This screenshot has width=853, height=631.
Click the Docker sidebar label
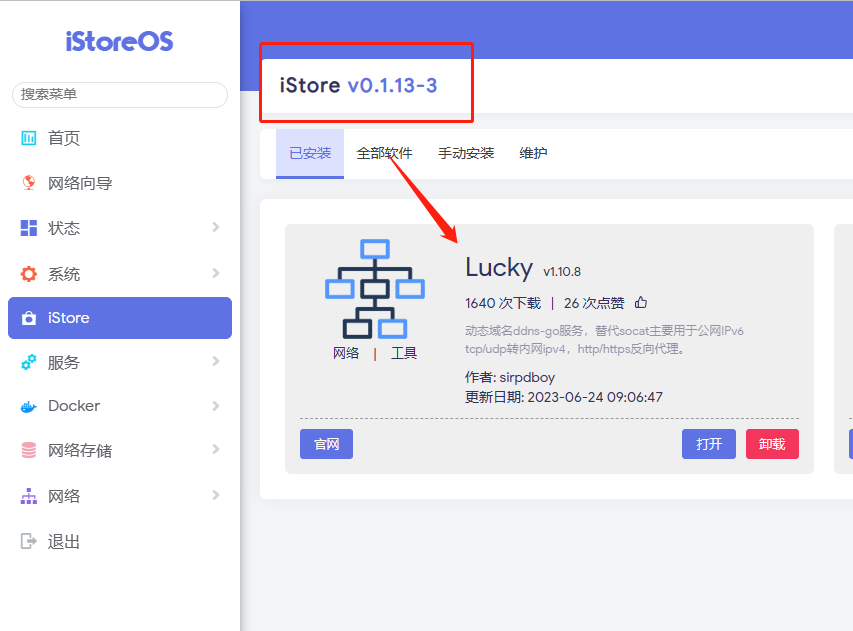[x=74, y=406]
